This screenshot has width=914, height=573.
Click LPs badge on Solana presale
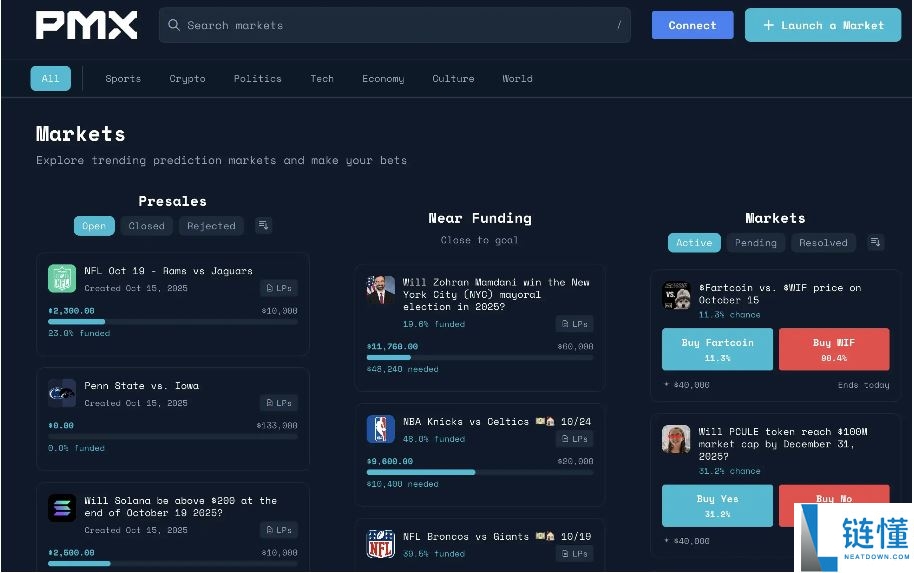279,530
